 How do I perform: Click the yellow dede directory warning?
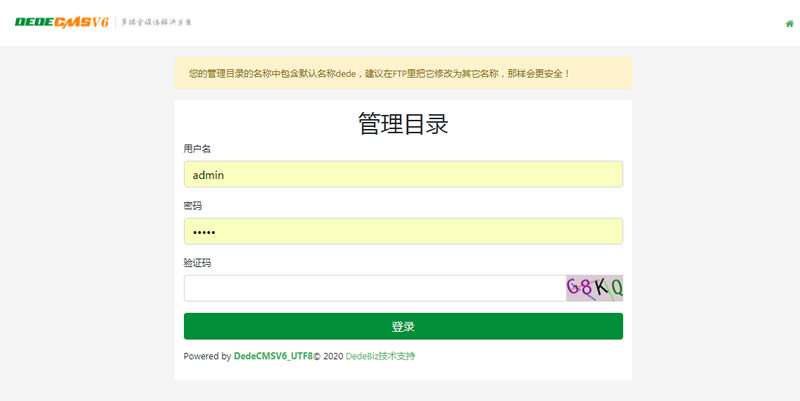pyautogui.click(x=403, y=73)
